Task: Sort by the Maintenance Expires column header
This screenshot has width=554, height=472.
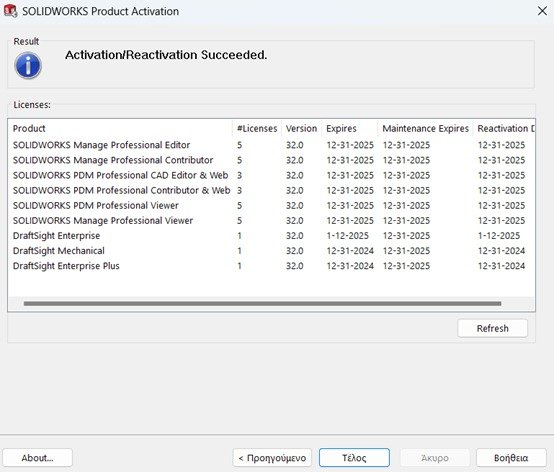Action: [426, 128]
